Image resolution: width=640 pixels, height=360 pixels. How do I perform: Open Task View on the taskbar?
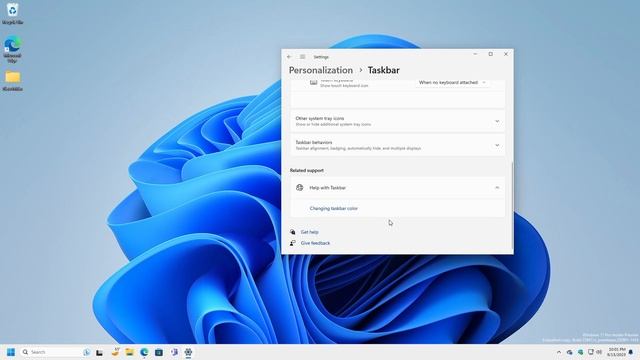tap(99, 352)
